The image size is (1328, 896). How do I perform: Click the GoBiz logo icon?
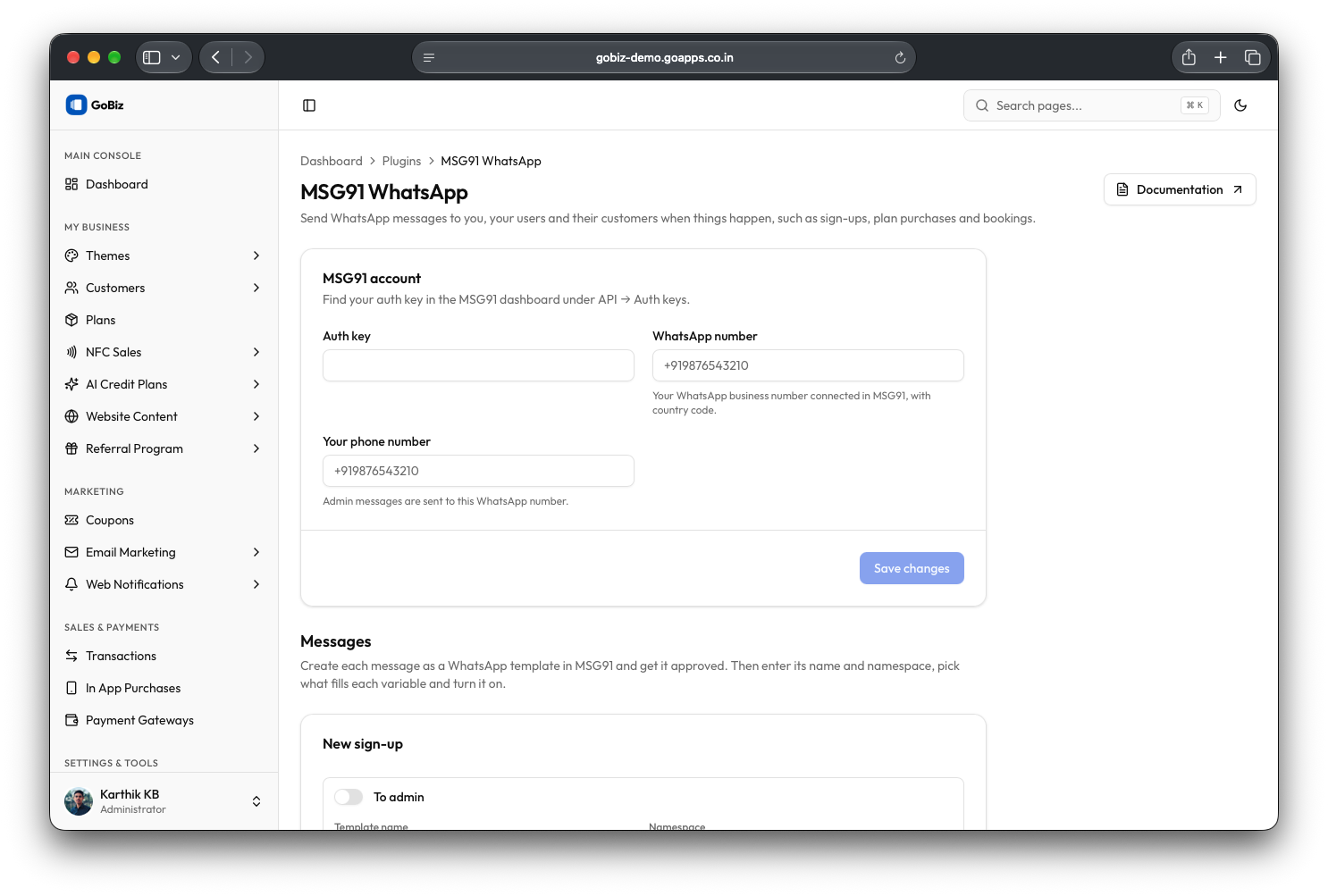(x=76, y=105)
